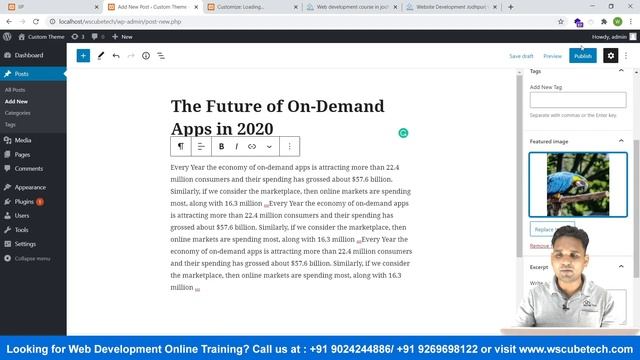
Task: Open the editor Options three-dot menu
Action: (x=626, y=56)
